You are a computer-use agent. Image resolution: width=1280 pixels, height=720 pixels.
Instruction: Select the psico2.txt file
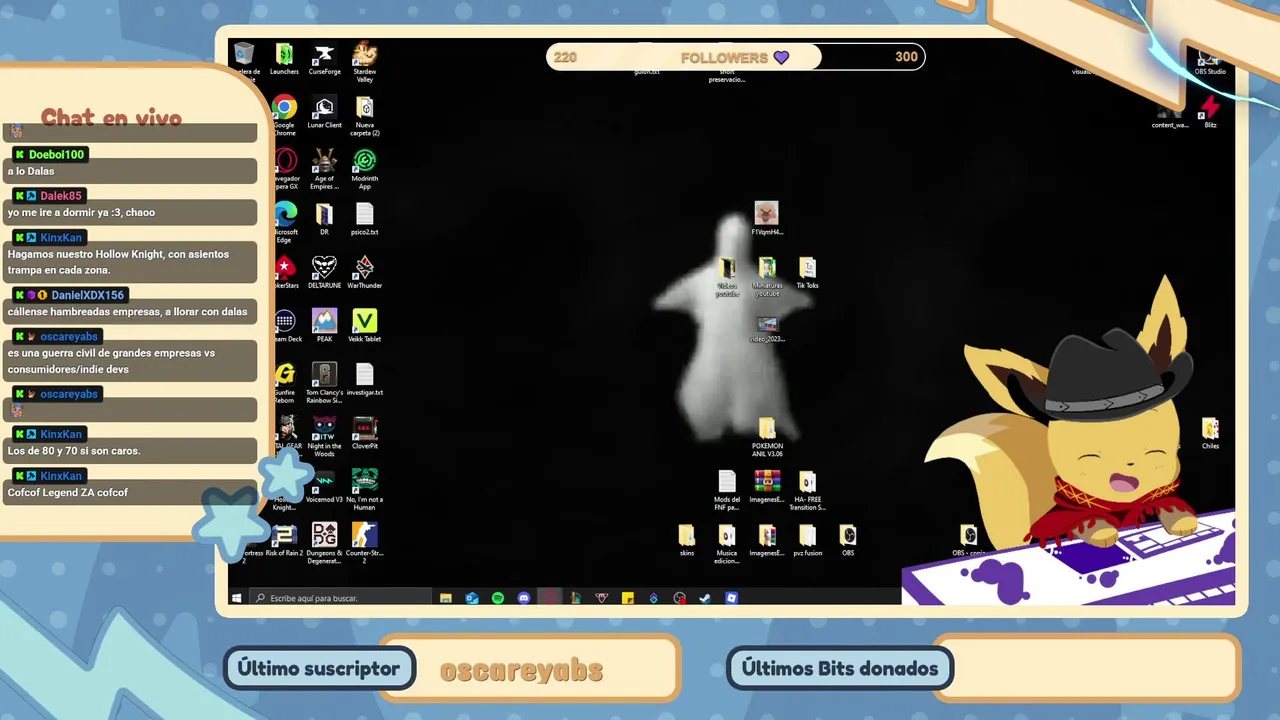point(365,219)
